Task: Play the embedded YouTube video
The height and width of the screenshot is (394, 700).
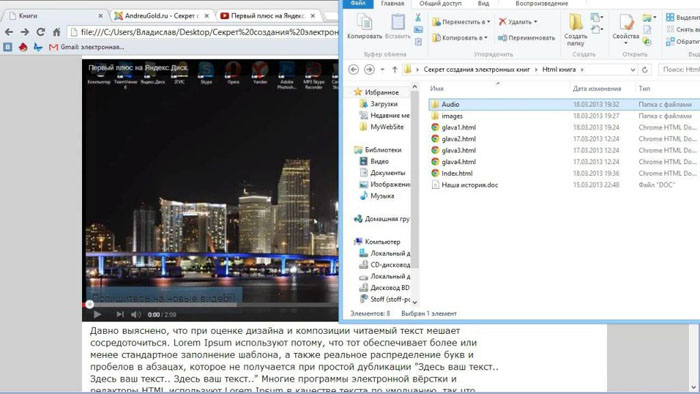Action: [x=97, y=315]
